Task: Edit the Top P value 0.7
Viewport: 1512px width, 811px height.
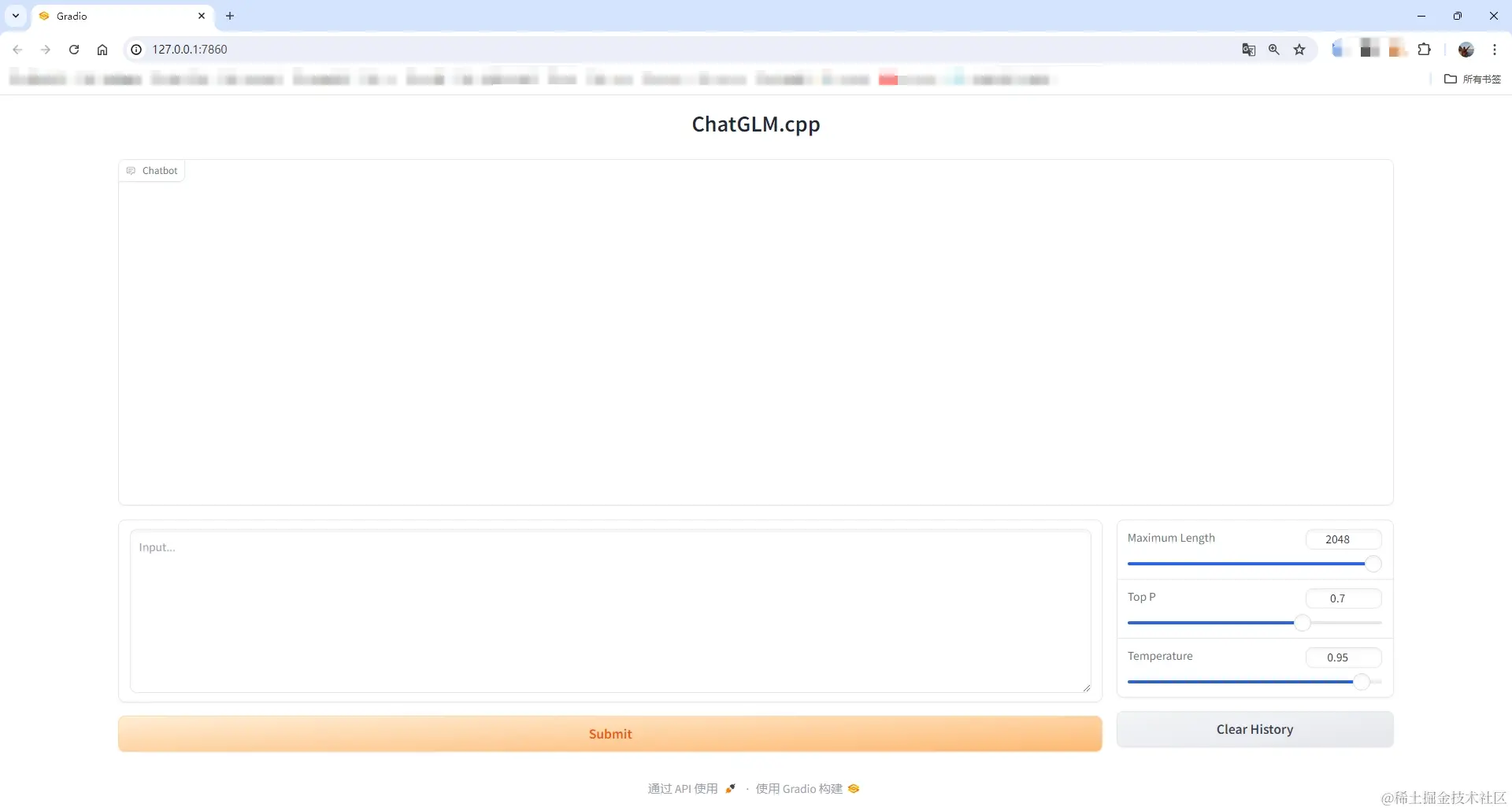Action: point(1343,598)
